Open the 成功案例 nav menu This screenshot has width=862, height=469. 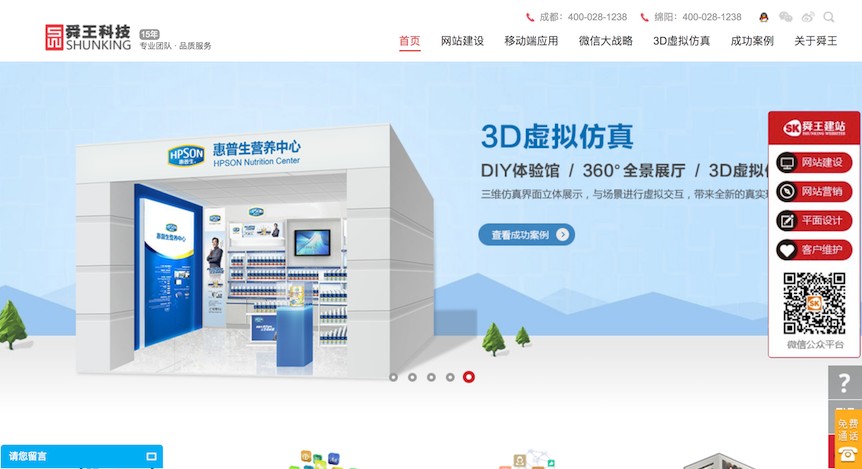752,41
